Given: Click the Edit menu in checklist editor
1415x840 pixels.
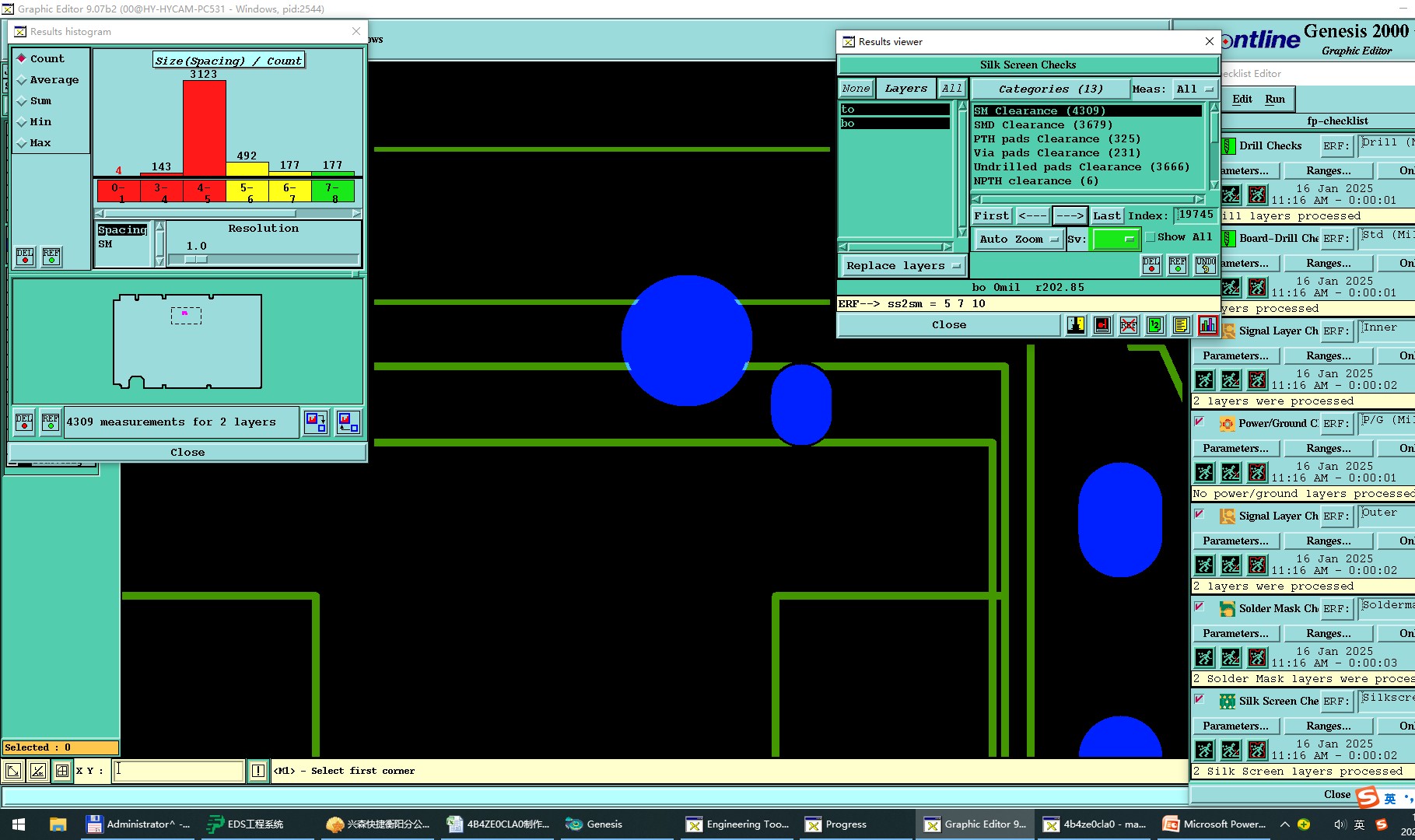Looking at the screenshot, I should 1242,99.
